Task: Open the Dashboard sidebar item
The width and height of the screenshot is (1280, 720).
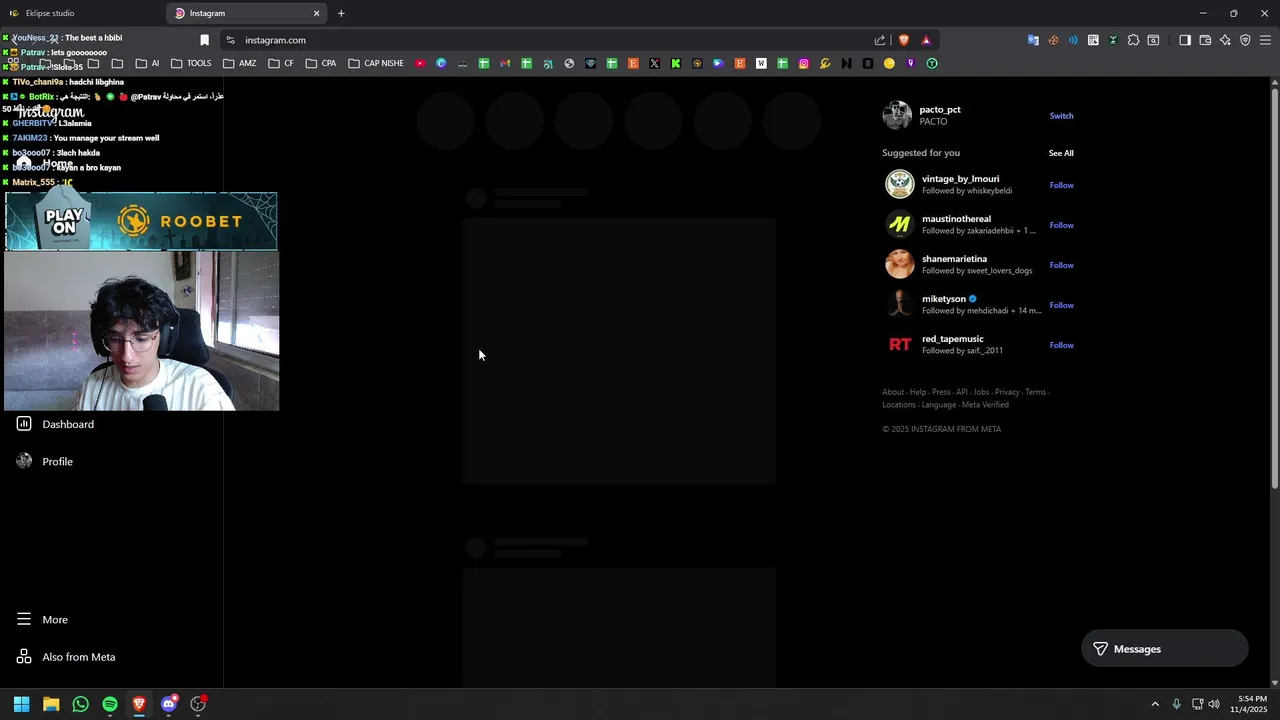Action: click(55, 424)
